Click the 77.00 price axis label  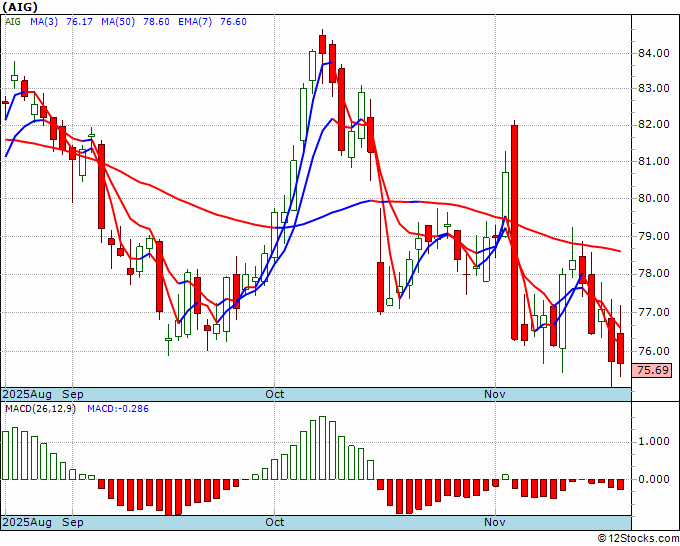click(654, 312)
